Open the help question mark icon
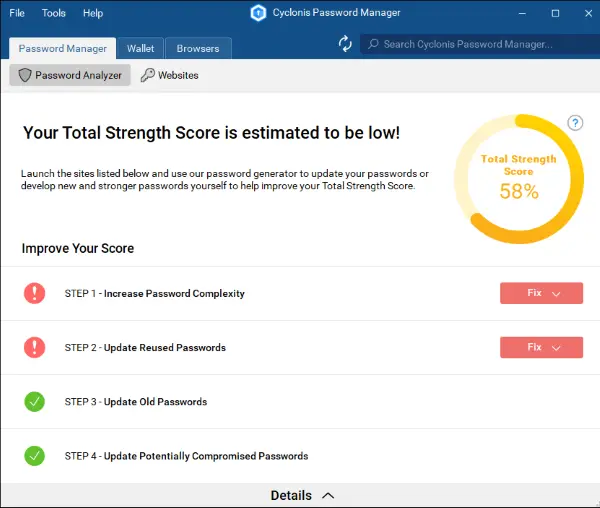Screen dimensions: 600x508 [x=575, y=123]
